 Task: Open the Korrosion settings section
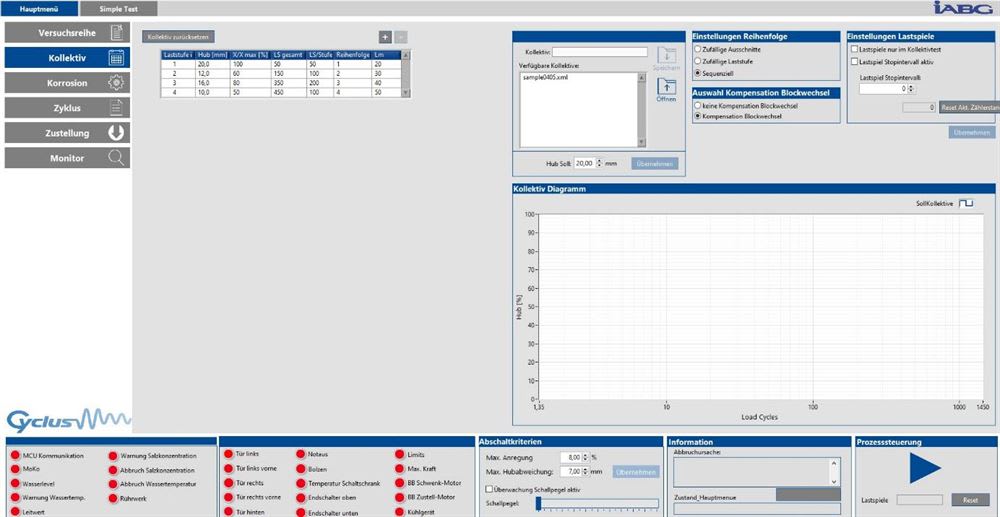click(x=67, y=83)
